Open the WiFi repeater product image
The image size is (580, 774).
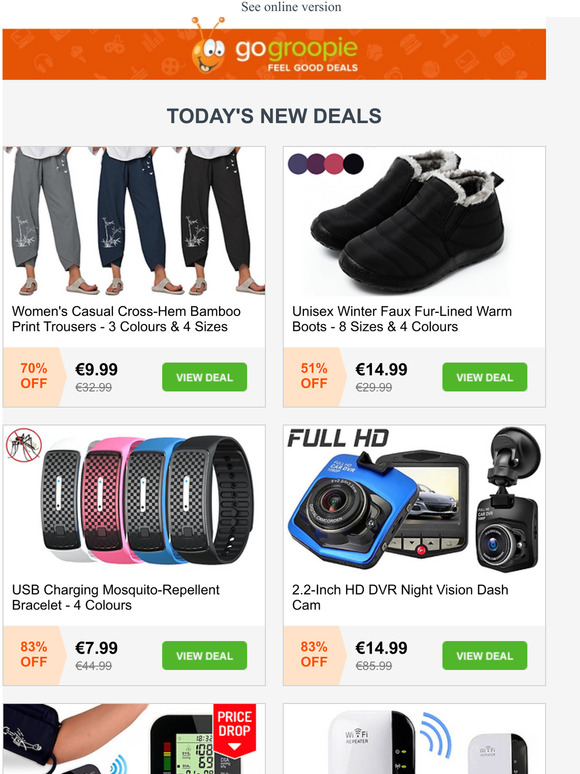point(414,739)
